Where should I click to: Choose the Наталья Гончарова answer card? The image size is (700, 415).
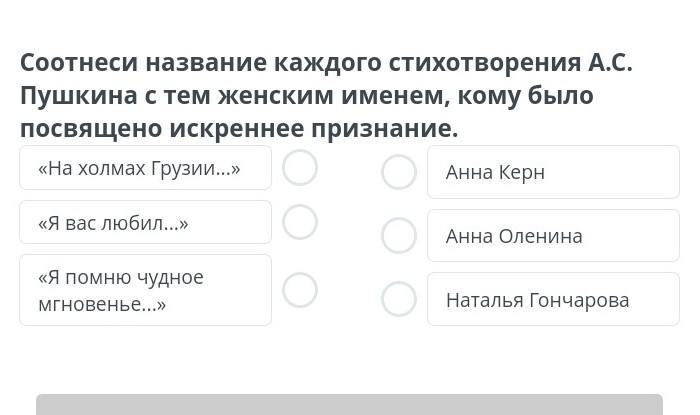553,299
